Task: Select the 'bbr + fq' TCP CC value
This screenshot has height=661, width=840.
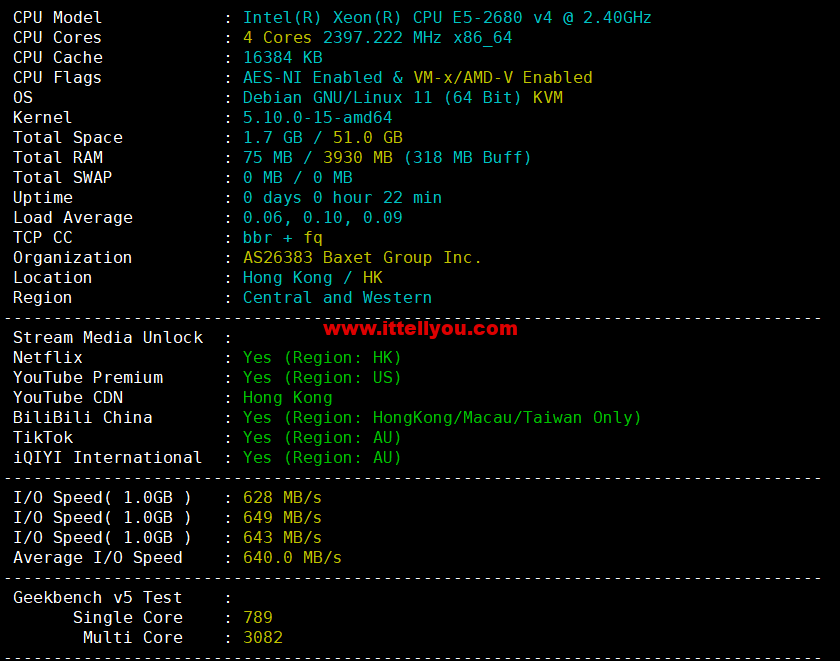Action: pos(282,238)
